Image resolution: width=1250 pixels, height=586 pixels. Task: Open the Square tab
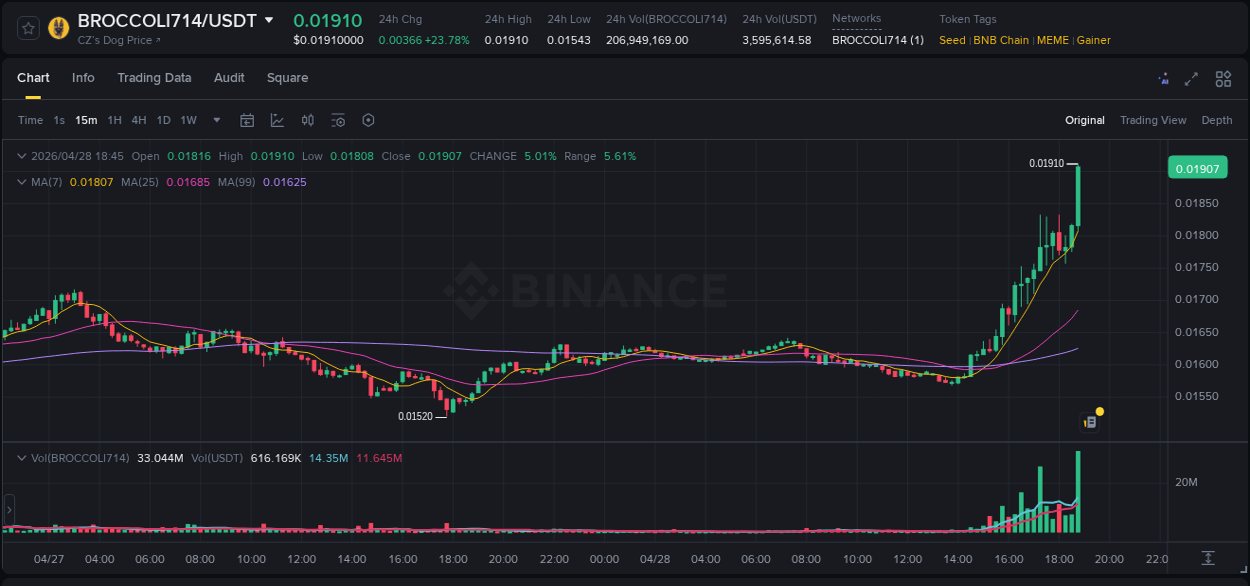[287, 78]
